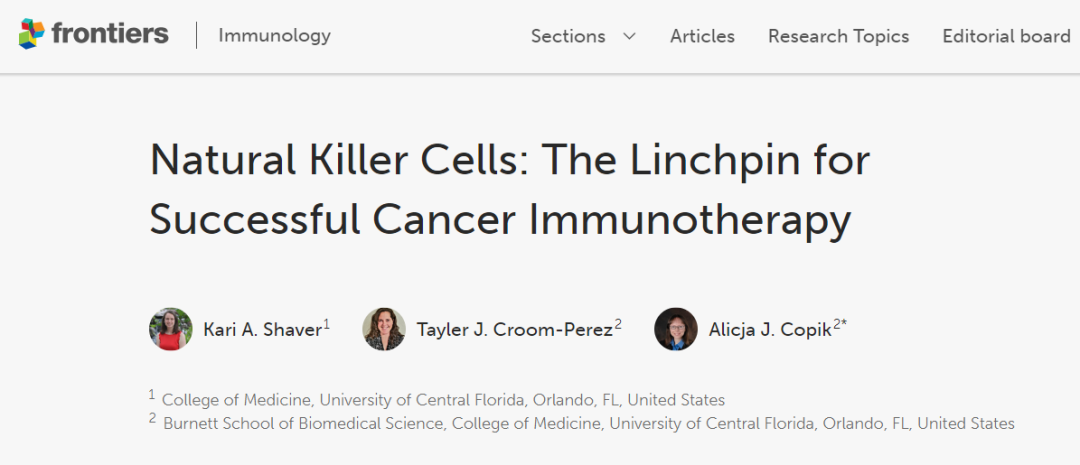Open the Articles menu item
Image resolution: width=1080 pixels, height=465 pixels.
[702, 36]
